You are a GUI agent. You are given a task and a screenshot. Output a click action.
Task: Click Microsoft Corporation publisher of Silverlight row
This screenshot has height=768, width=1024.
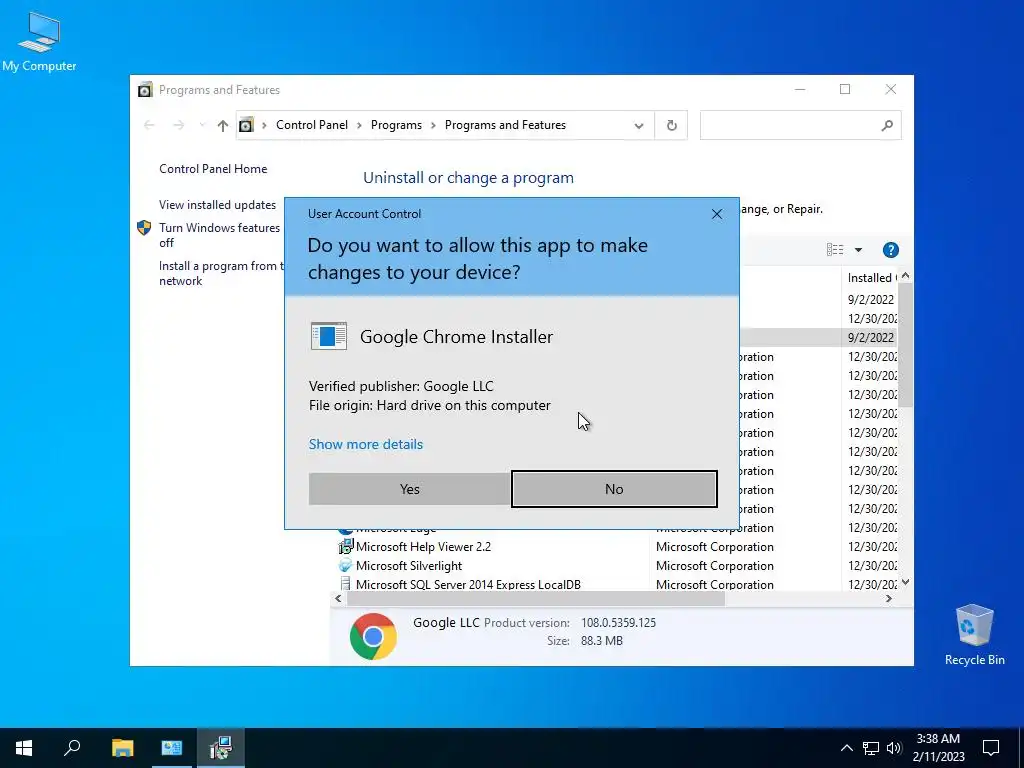[714, 566]
